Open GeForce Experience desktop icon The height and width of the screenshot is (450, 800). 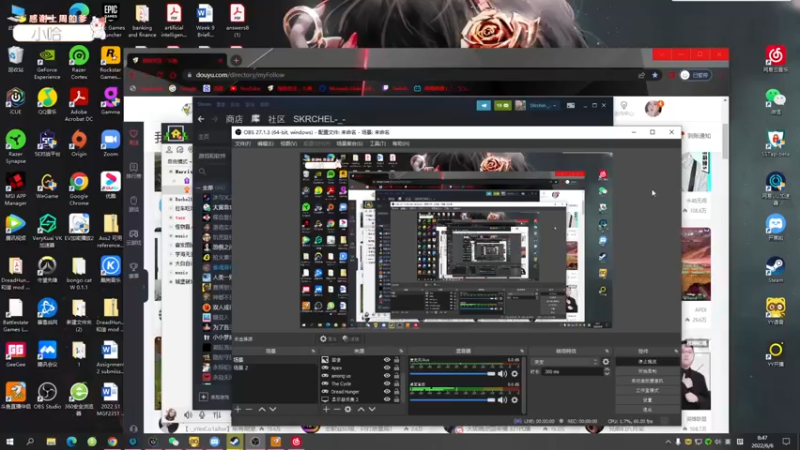pyautogui.click(x=47, y=64)
